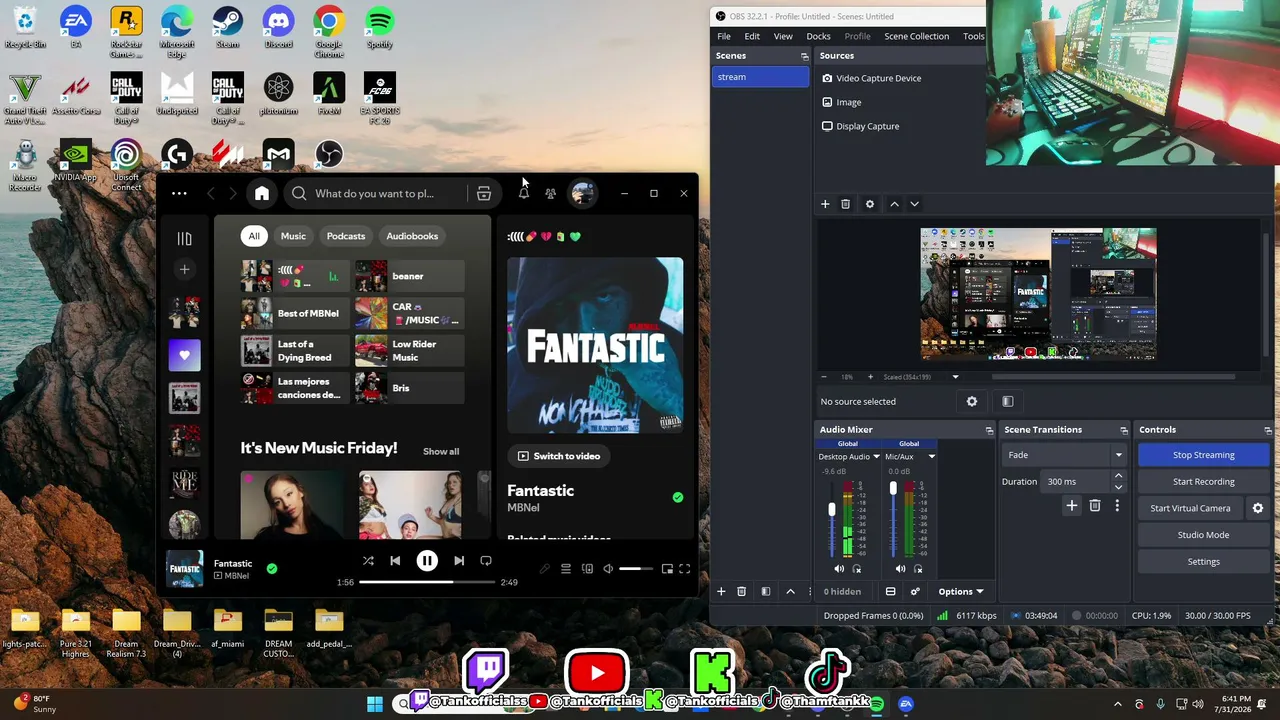Pause the playing song in Spotify
The image size is (1280, 720).
(x=427, y=561)
